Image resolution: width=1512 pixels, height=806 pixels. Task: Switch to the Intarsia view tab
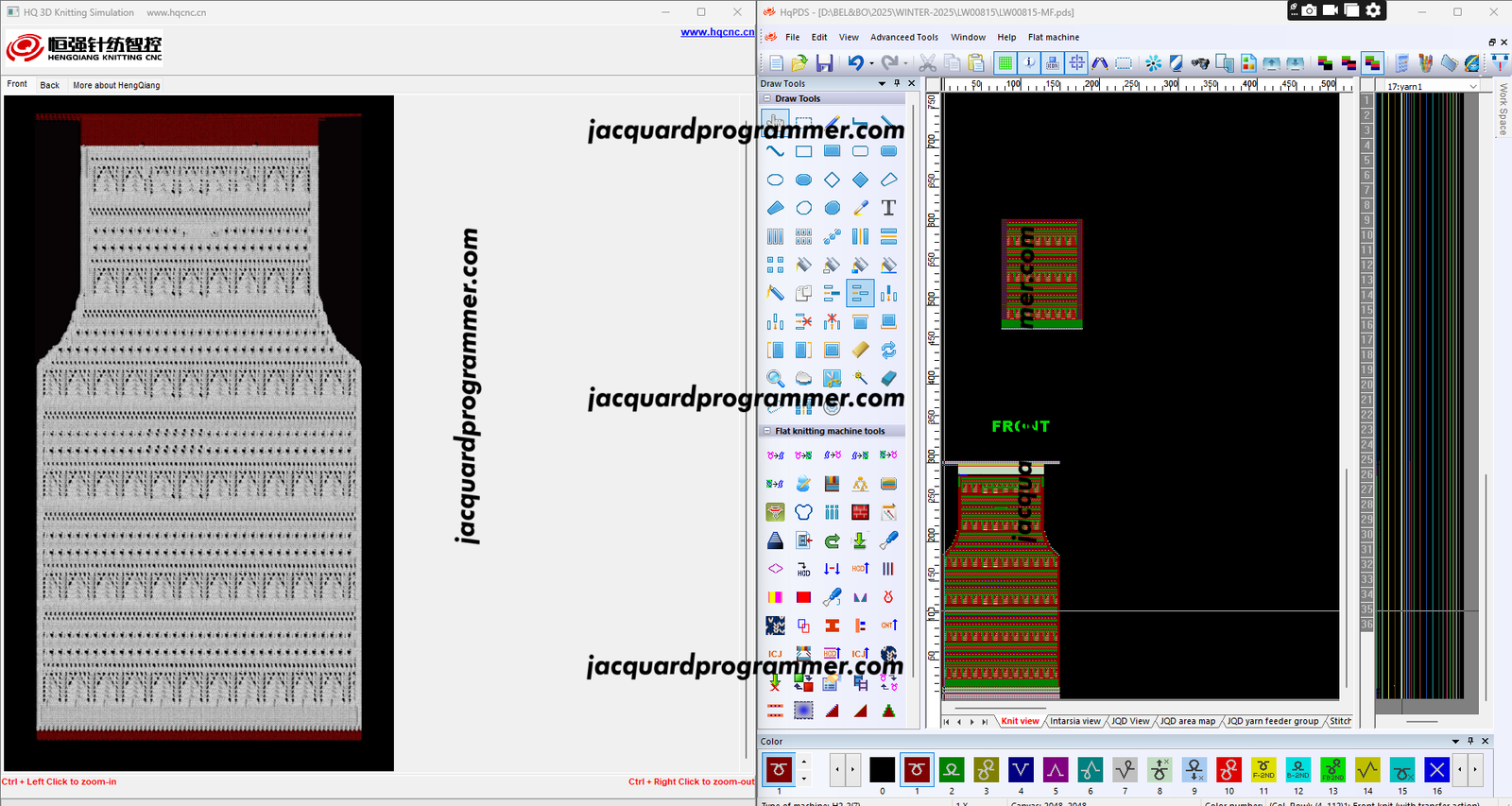click(x=1074, y=721)
